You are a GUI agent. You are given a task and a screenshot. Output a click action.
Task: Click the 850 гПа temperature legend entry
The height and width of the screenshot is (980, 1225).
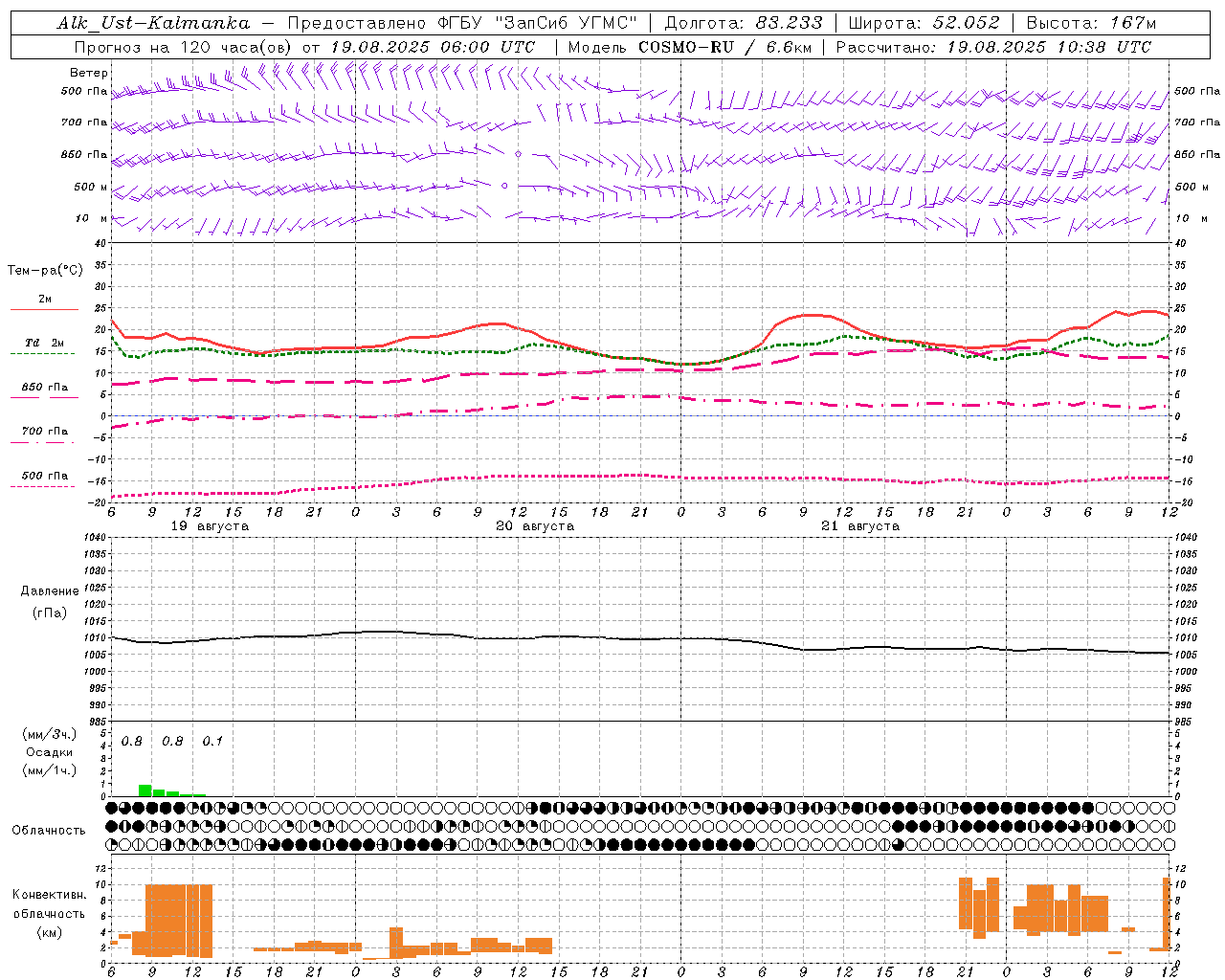44,388
